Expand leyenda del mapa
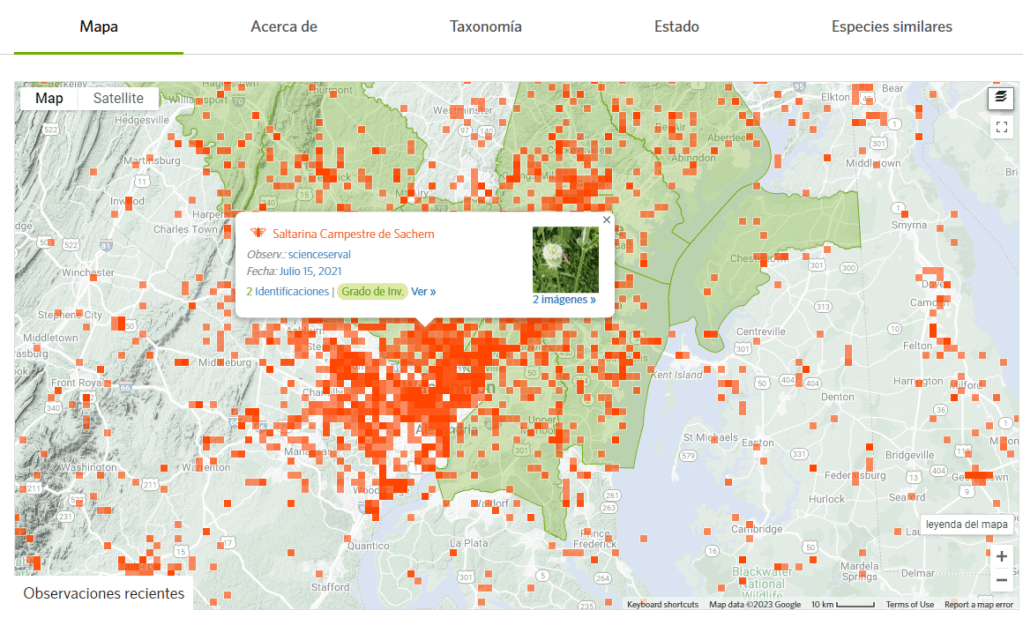1023x618 pixels. pyautogui.click(x=966, y=525)
